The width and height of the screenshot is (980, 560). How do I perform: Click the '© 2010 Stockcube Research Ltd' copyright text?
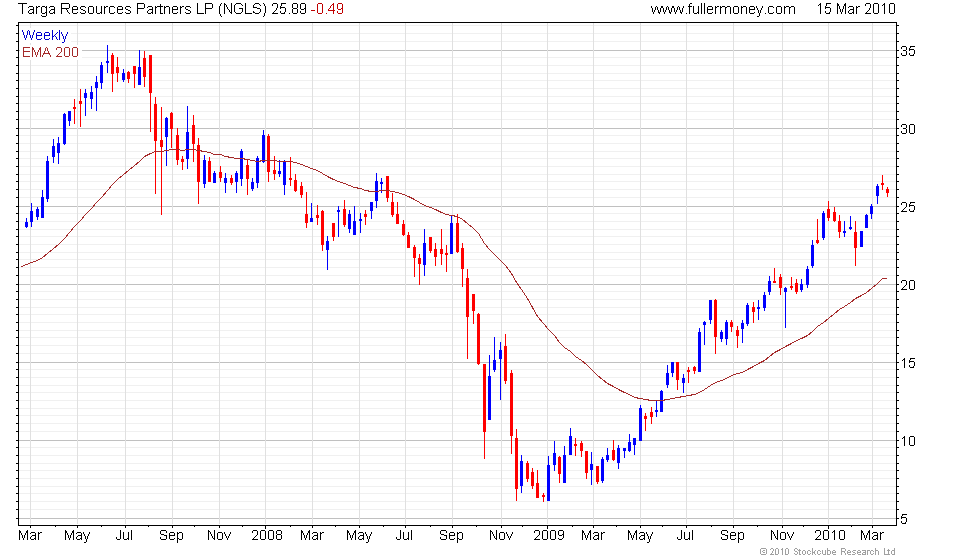(828, 552)
